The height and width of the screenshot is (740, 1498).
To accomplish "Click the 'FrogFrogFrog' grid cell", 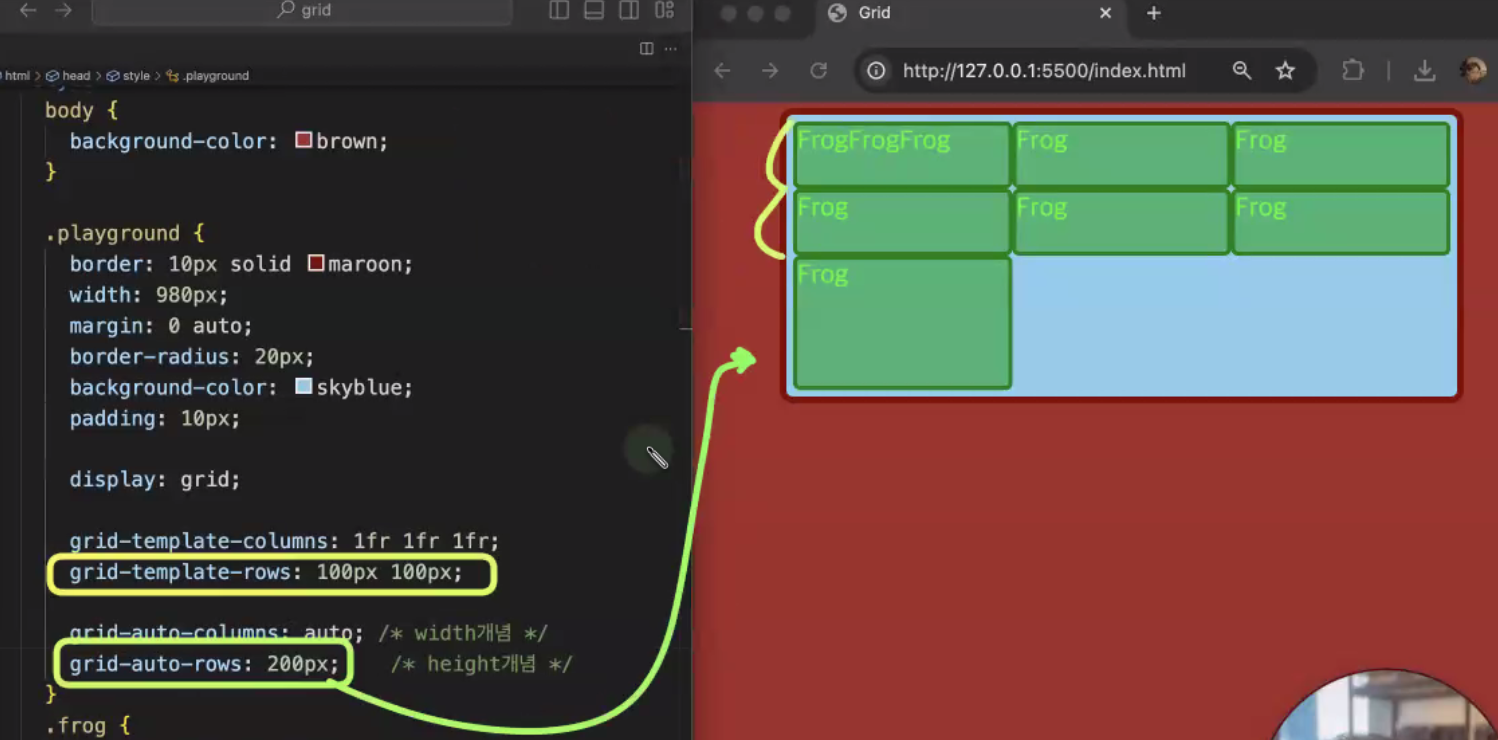I will [902, 155].
